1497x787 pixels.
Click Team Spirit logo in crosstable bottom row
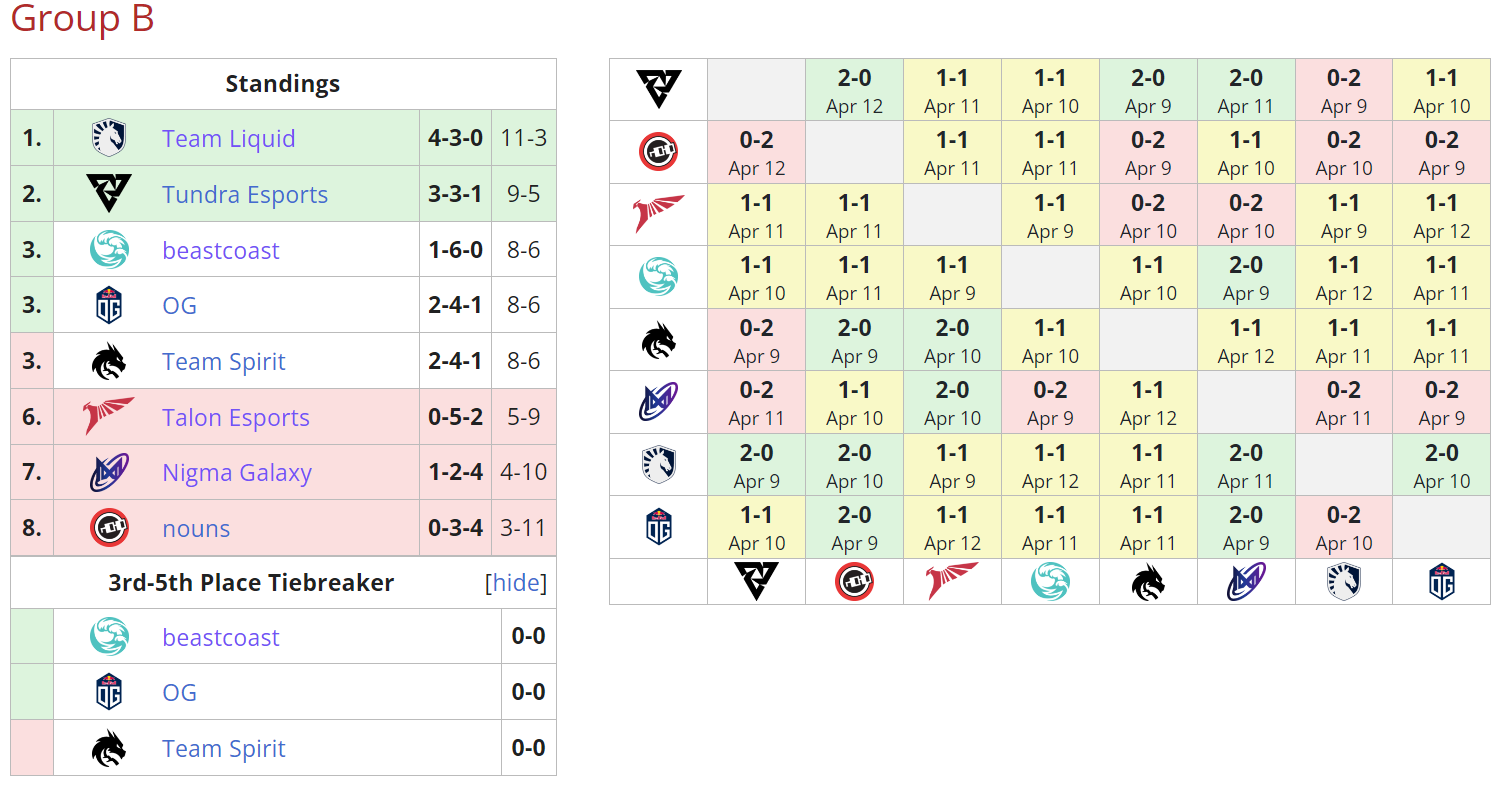coord(1148,582)
